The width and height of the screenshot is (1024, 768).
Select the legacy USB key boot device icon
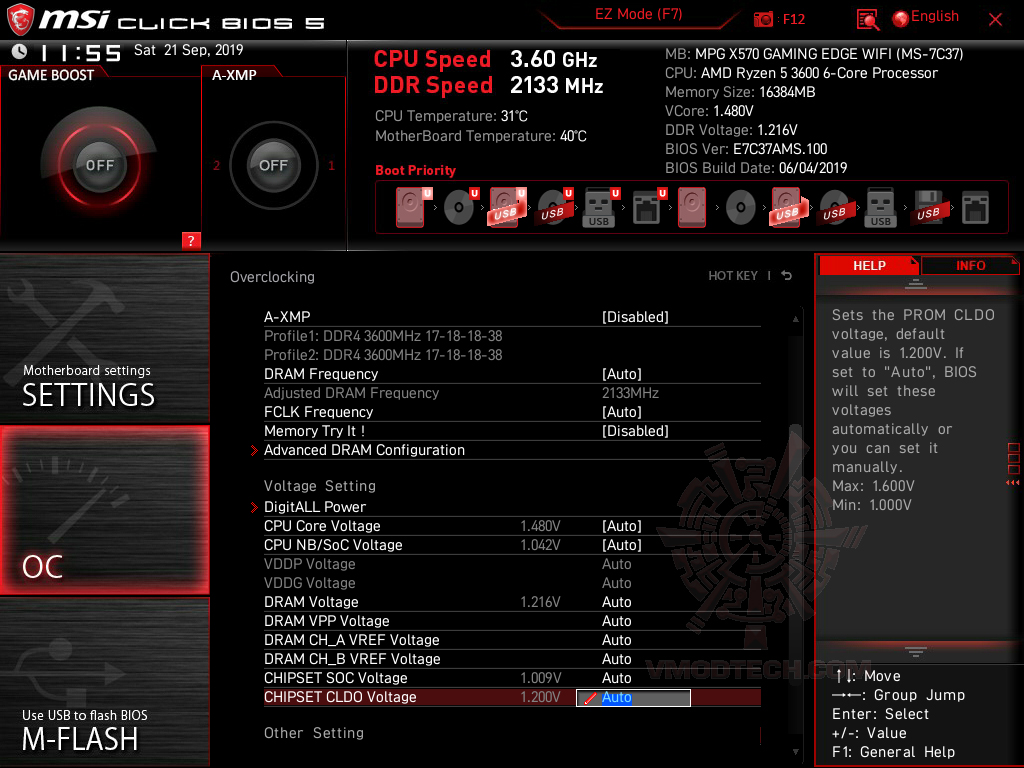point(880,208)
